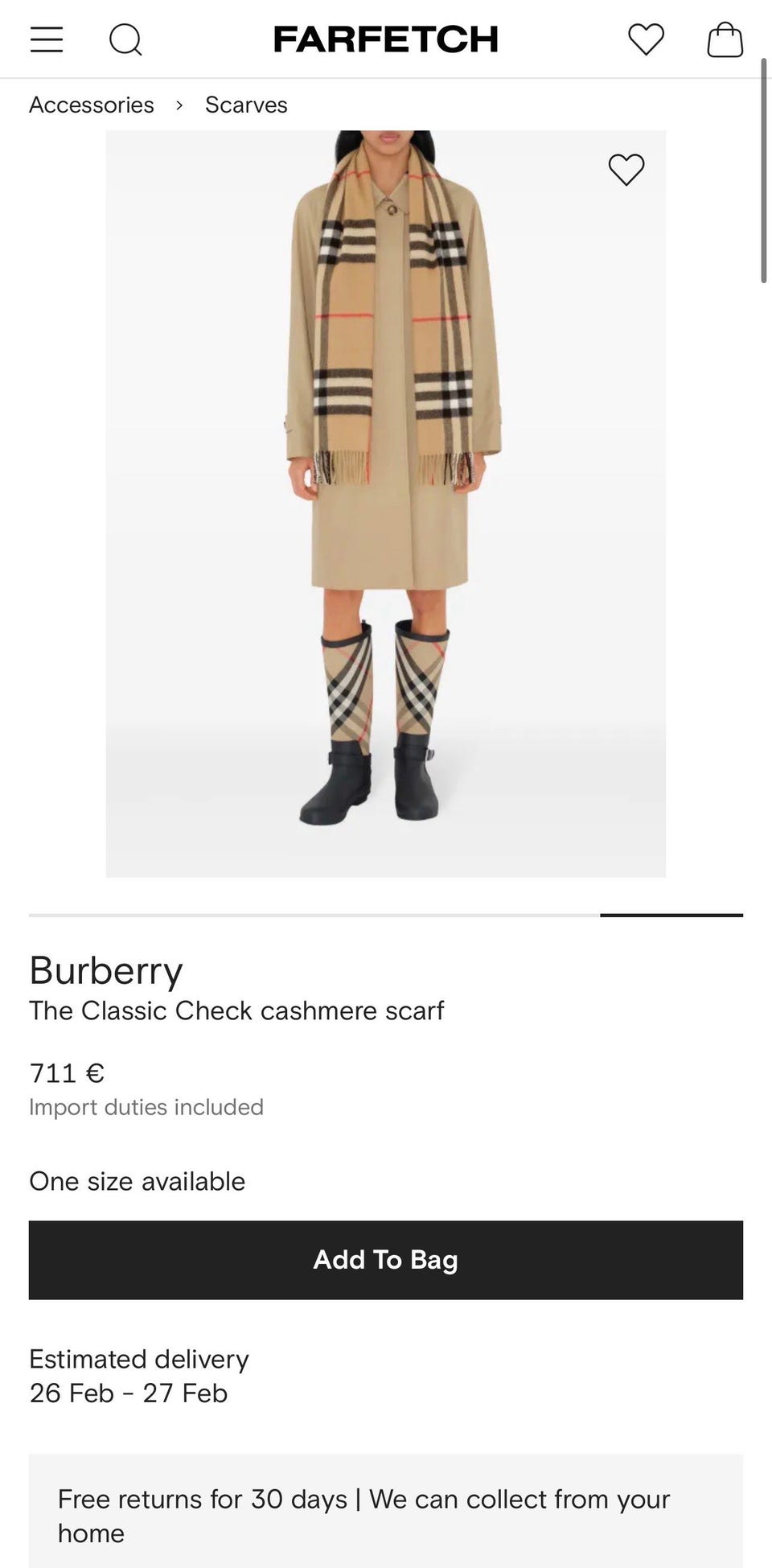This screenshot has width=772, height=1568.
Task: Open the search icon
Action: tap(125, 39)
